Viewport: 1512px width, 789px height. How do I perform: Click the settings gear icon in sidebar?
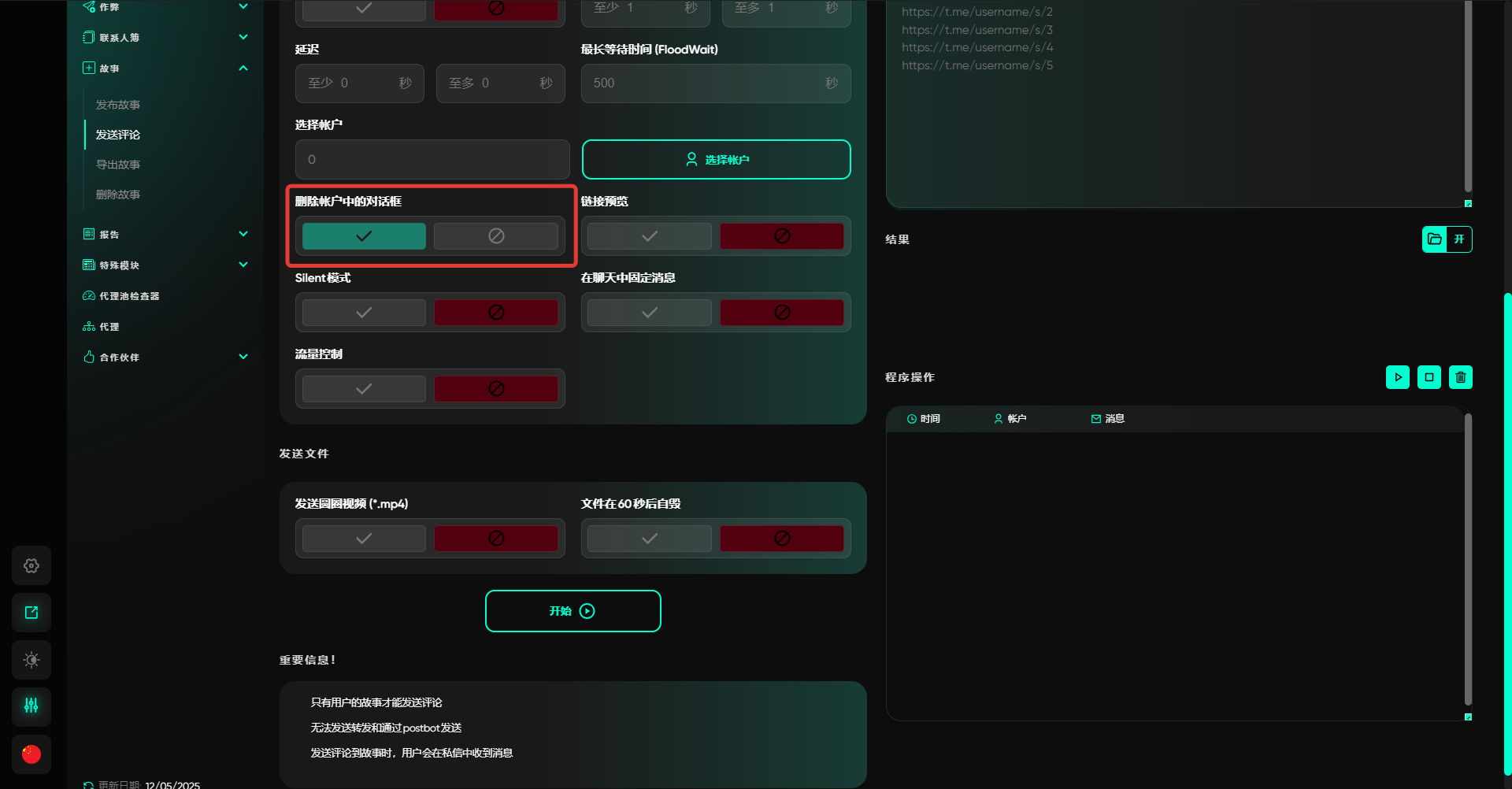31,565
